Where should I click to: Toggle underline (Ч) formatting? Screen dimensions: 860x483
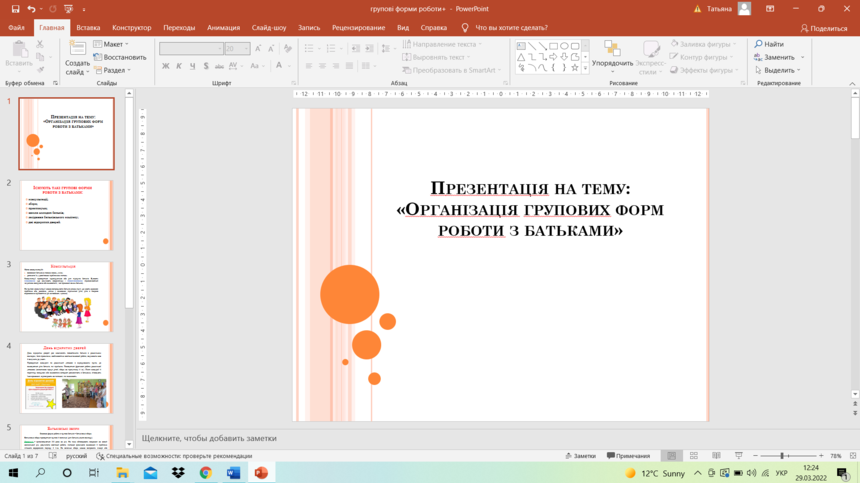point(193,66)
